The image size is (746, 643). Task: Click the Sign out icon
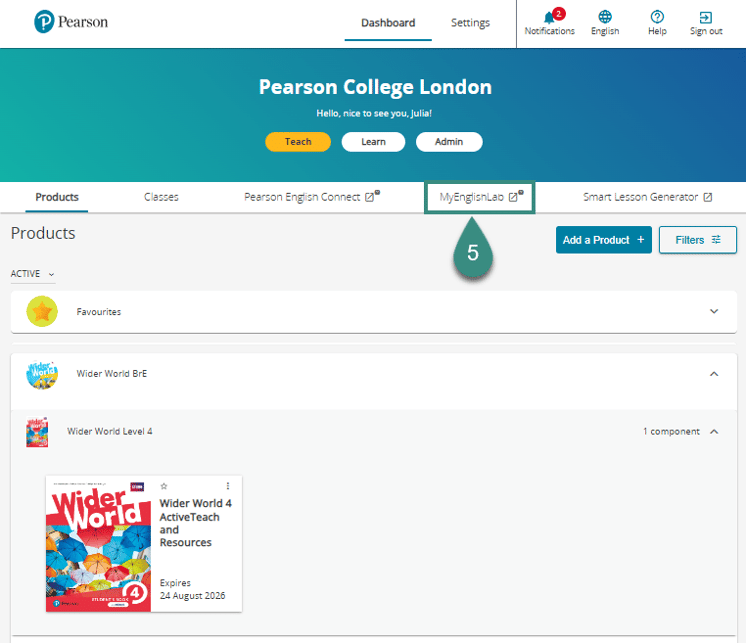click(x=706, y=17)
